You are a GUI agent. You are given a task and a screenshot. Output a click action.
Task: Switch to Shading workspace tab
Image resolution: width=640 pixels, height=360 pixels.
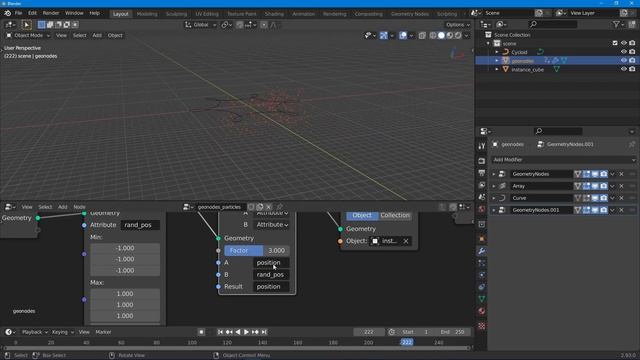[274, 14]
